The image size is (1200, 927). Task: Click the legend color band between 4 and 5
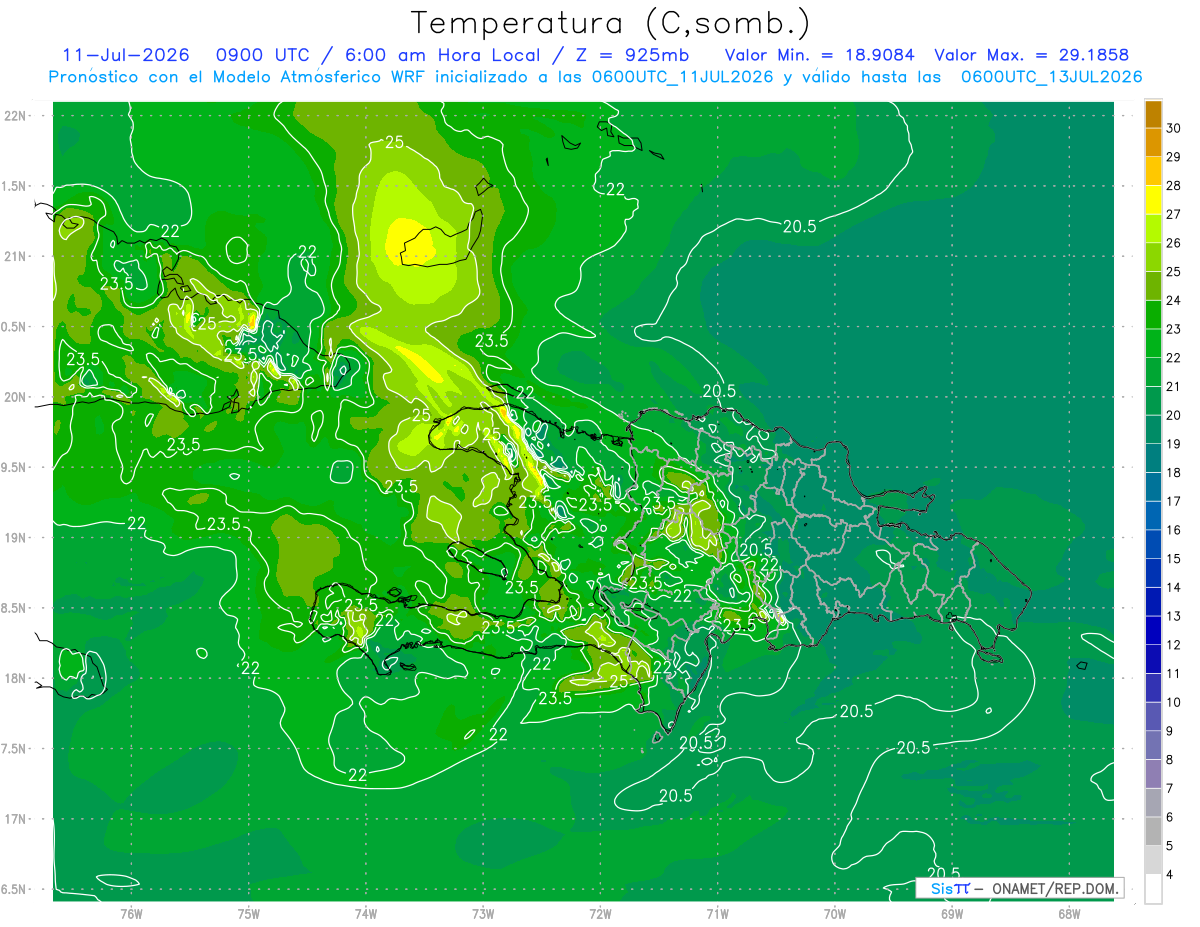tap(1153, 860)
